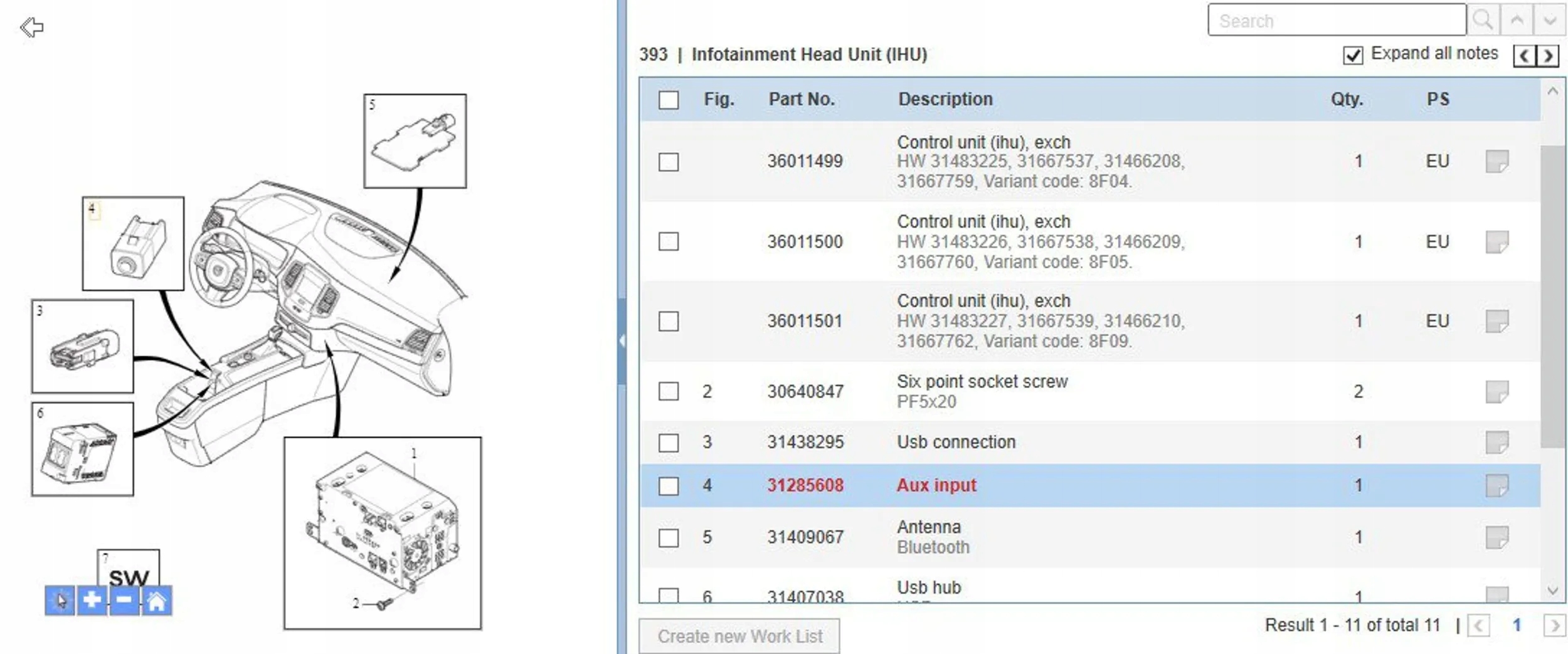Image resolution: width=1568 pixels, height=654 pixels.
Task: Click the Part No. column header
Action: (x=802, y=99)
